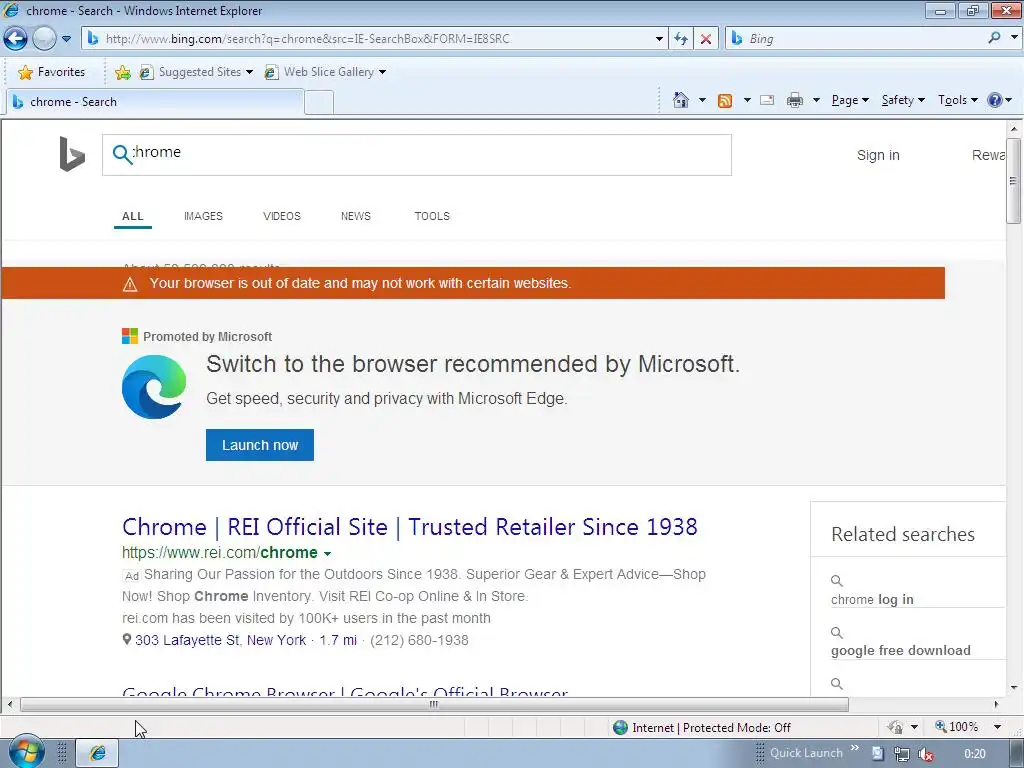Expand the address bar autocomplete dropdown
Screen dimensions: 1024x768
(659, 39)
